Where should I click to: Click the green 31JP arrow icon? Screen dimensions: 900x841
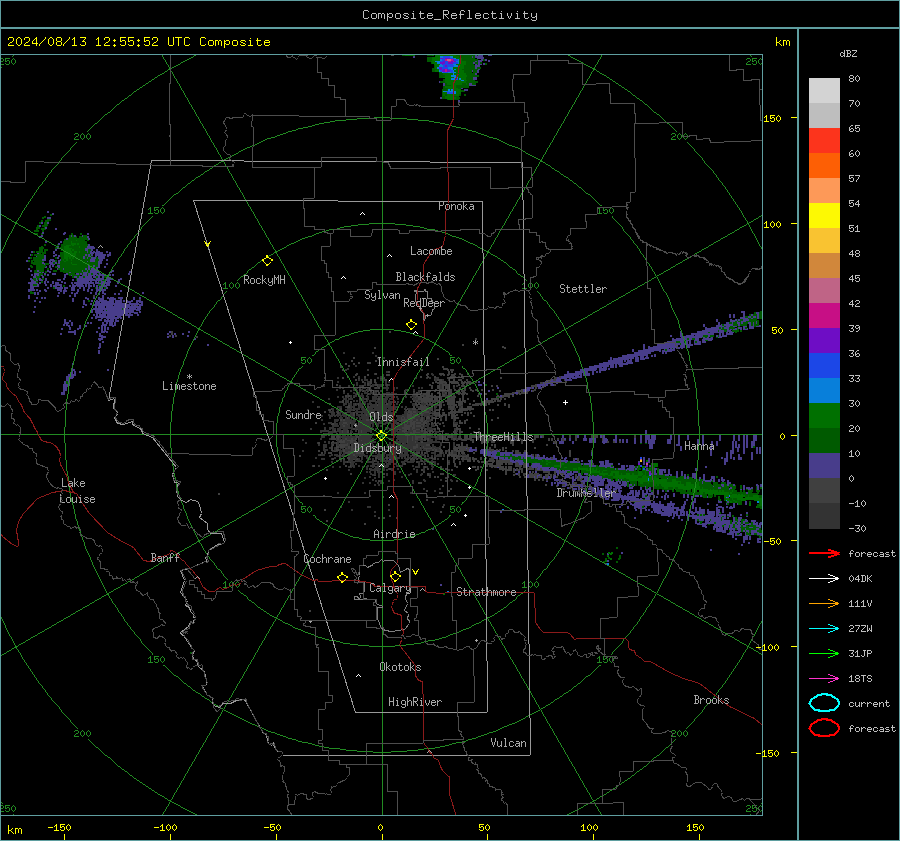click(x=824, y=653)
